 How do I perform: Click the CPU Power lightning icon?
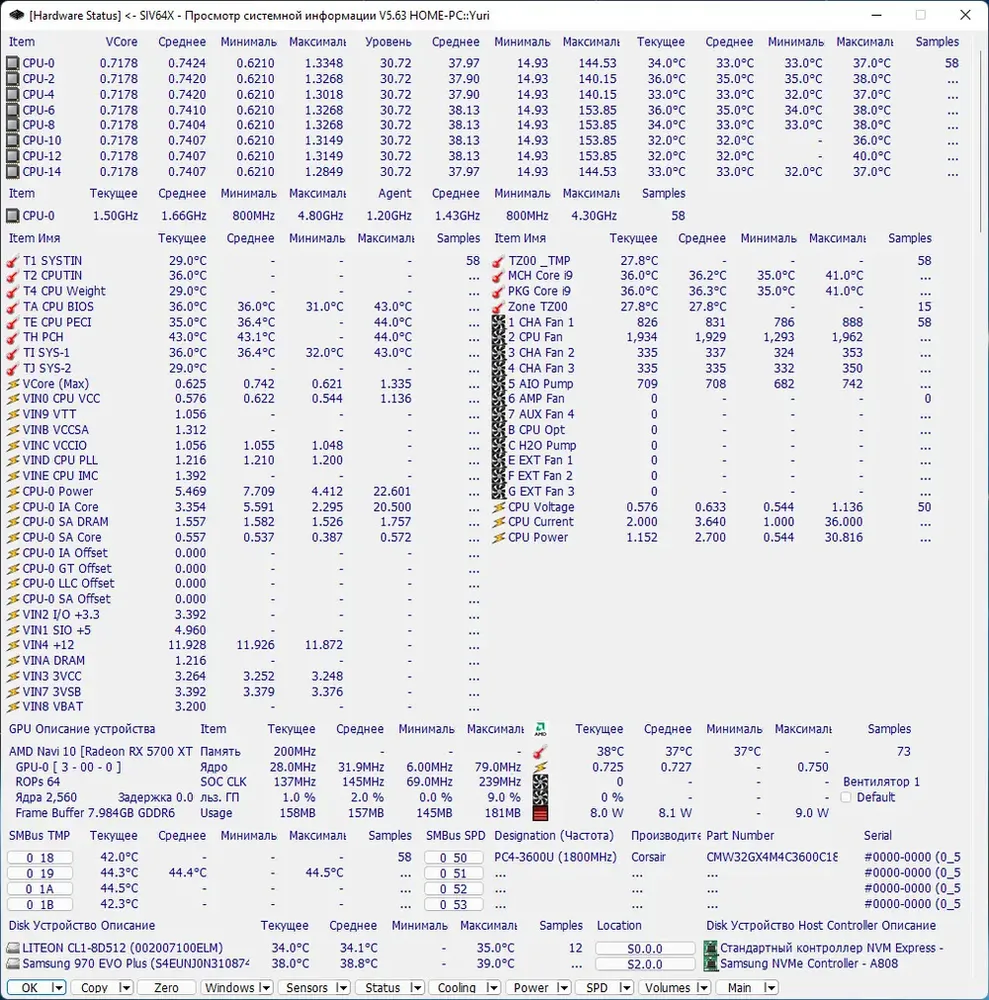tap(499, 538)
